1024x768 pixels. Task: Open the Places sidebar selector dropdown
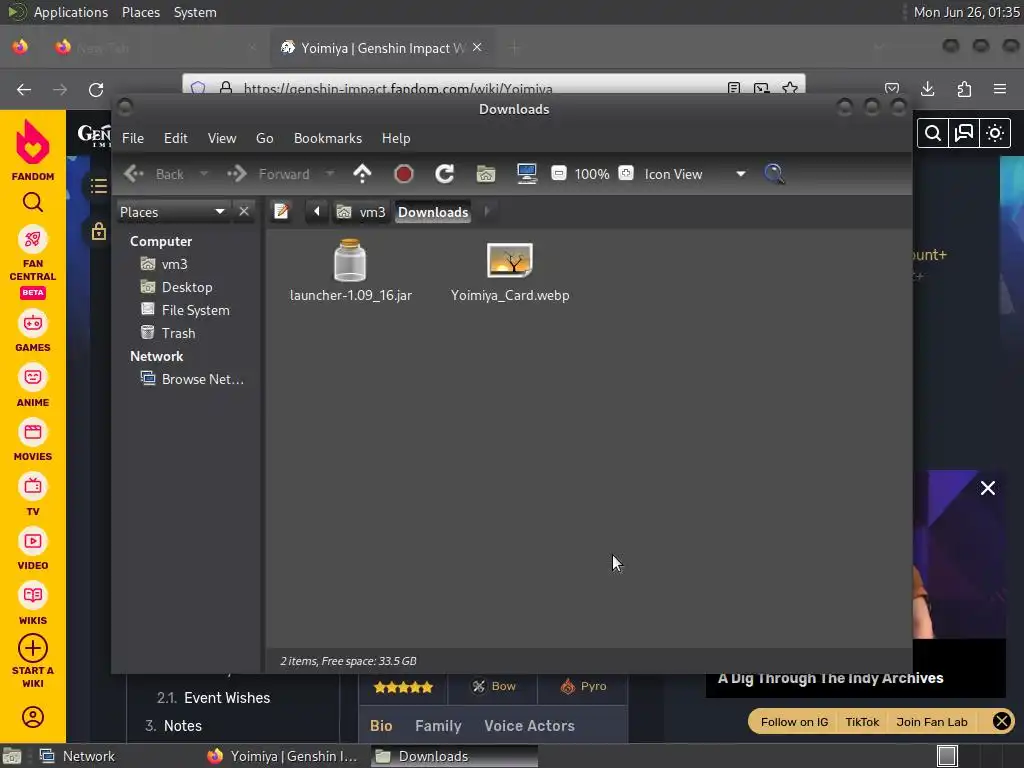coord(173,212)
